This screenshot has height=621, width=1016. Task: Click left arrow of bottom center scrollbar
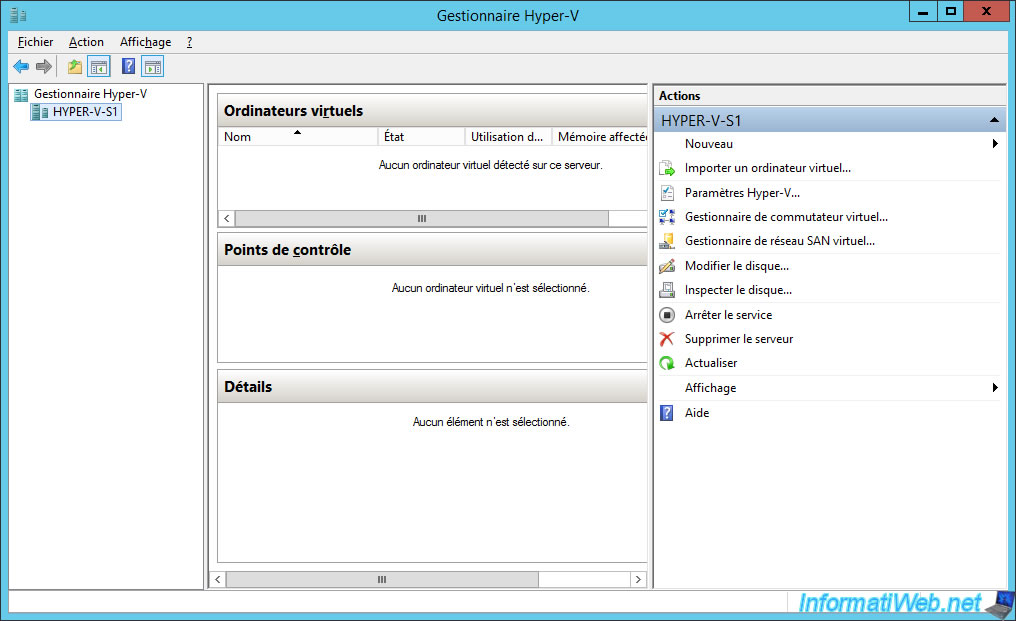[218, 580]
